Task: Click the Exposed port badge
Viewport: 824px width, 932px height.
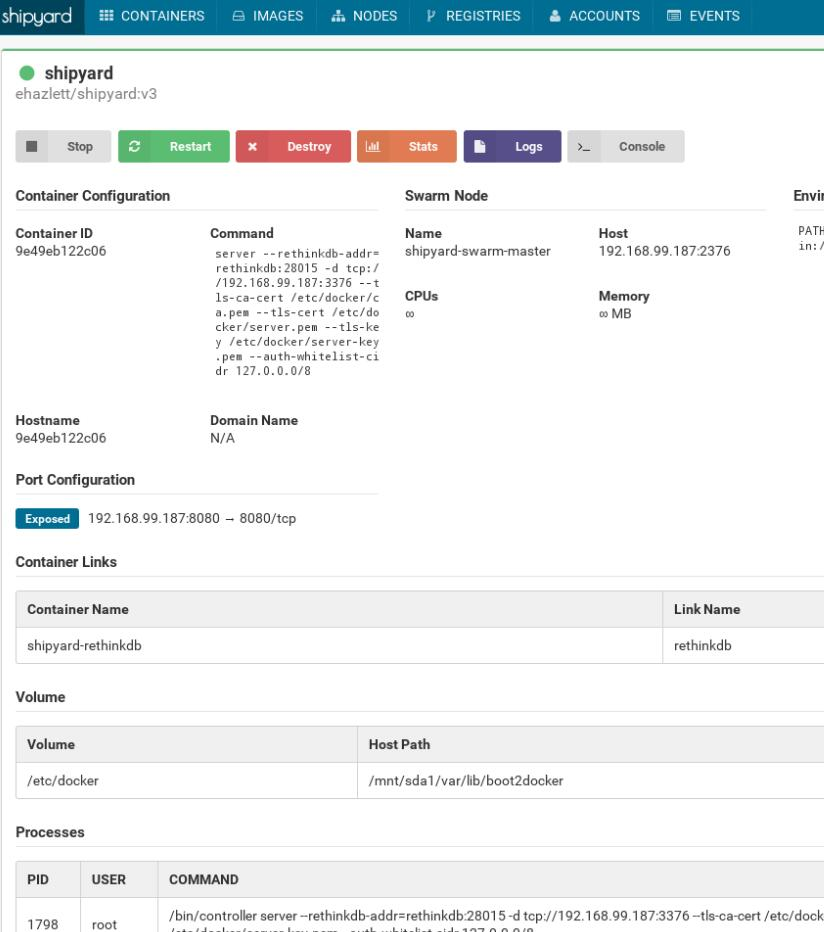Action: click(x=47, y=519)
